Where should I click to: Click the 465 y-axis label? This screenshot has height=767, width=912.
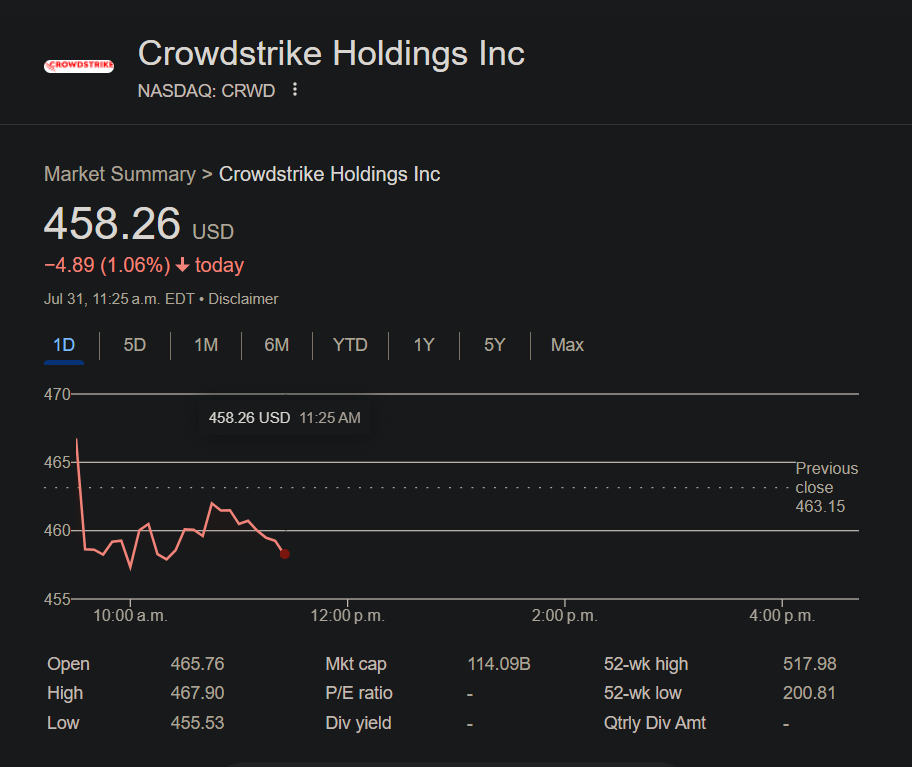57,462
